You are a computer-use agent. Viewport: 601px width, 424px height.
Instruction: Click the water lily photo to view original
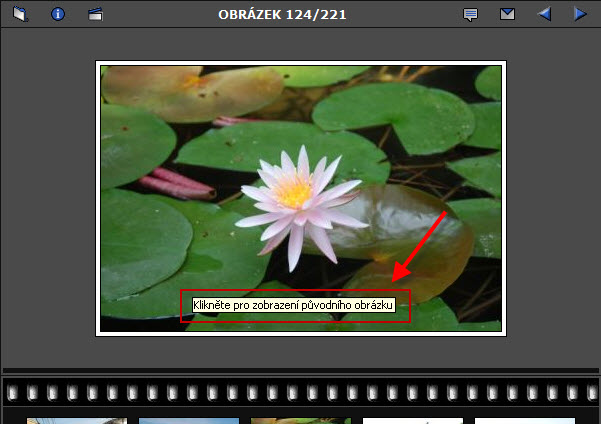pos(301,199)
